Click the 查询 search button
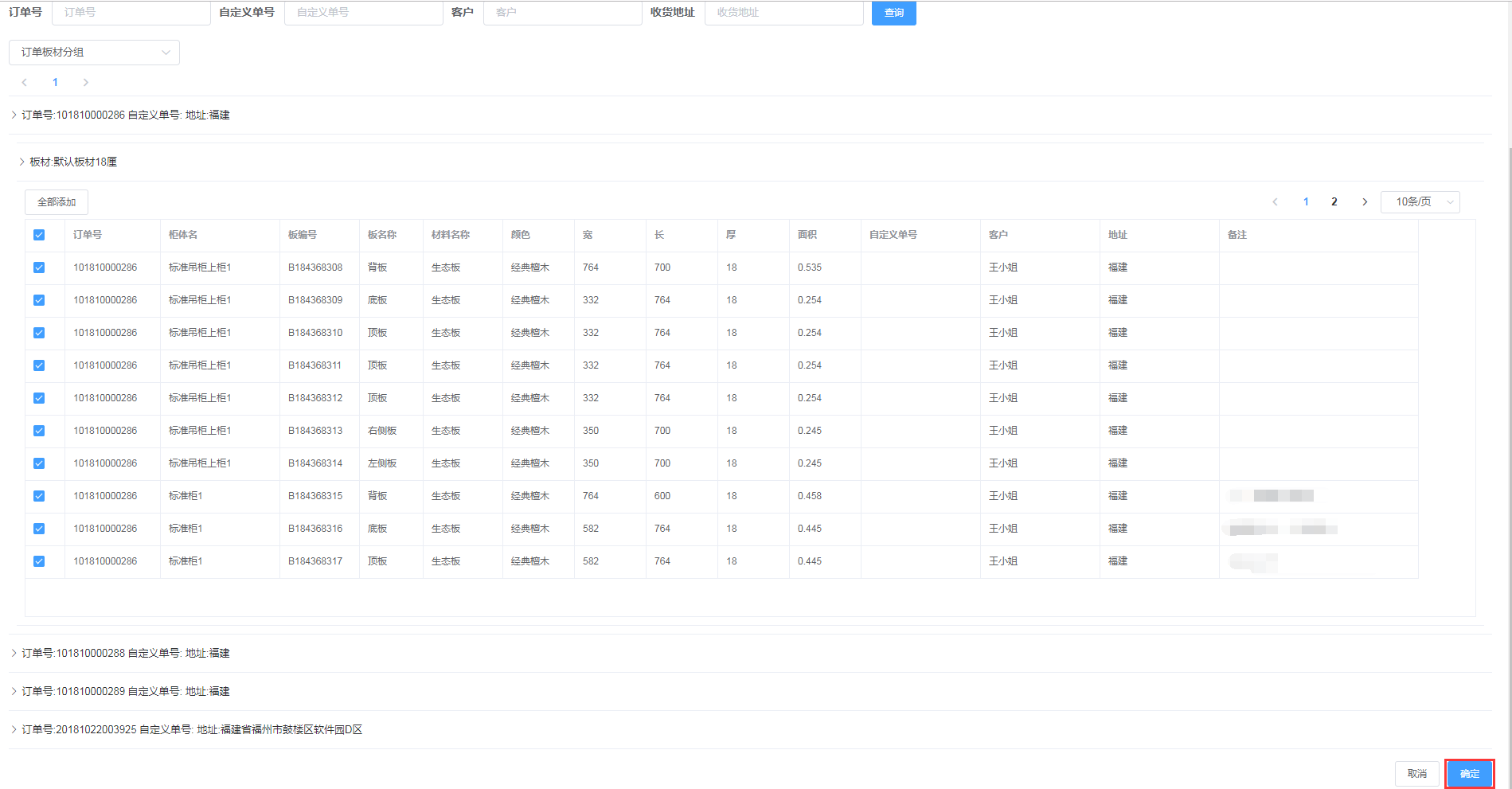1512x789 pixels. pyautogui.click(x=893, y=13)
